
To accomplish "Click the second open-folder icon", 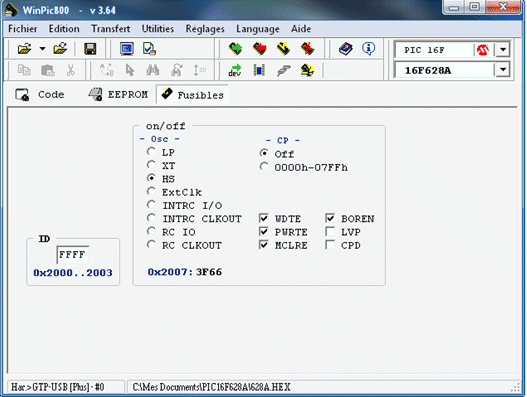I will (60, 49).
